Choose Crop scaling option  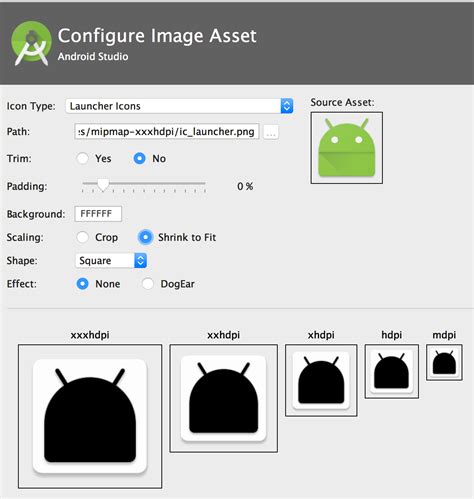82,237
